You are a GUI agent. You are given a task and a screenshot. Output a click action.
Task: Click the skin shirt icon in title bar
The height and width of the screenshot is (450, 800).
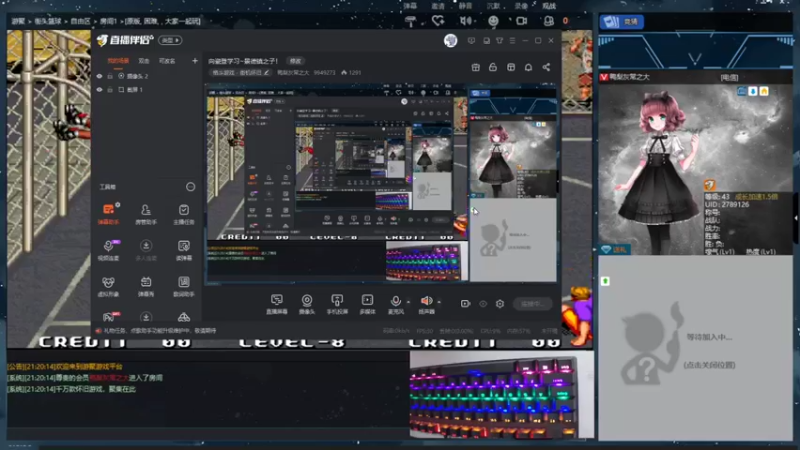[499, 40]
